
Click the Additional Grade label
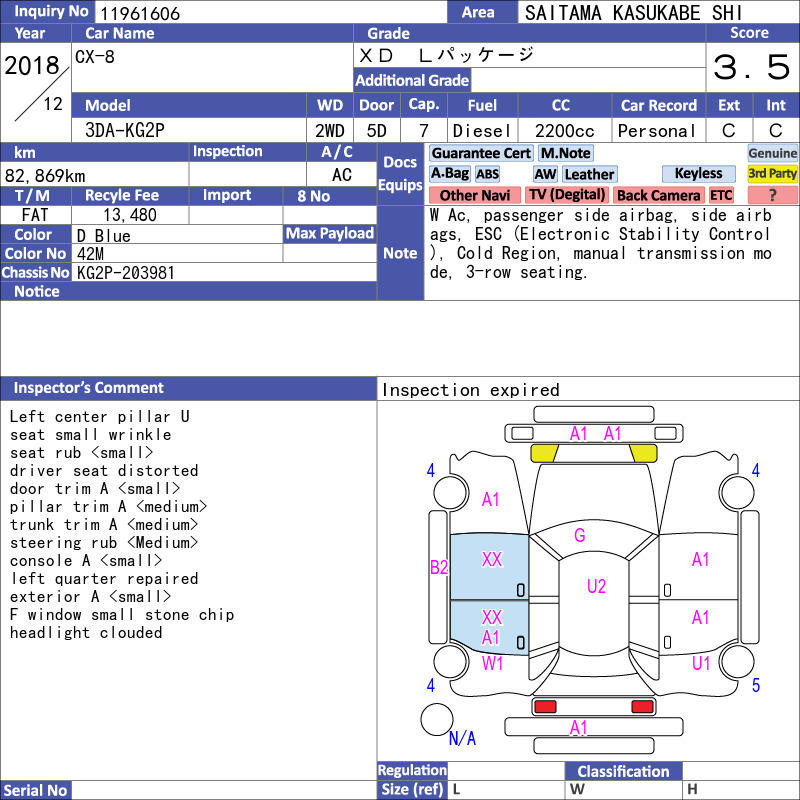[x=412, y=80]
